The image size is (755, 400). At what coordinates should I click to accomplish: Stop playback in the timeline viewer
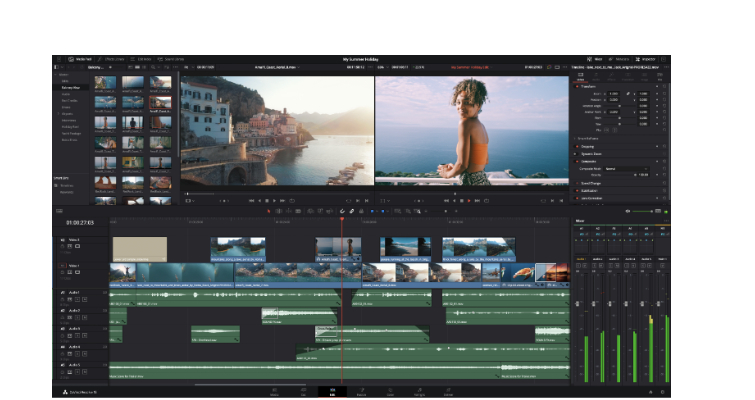pyautogui.click(x=461, y=201)
